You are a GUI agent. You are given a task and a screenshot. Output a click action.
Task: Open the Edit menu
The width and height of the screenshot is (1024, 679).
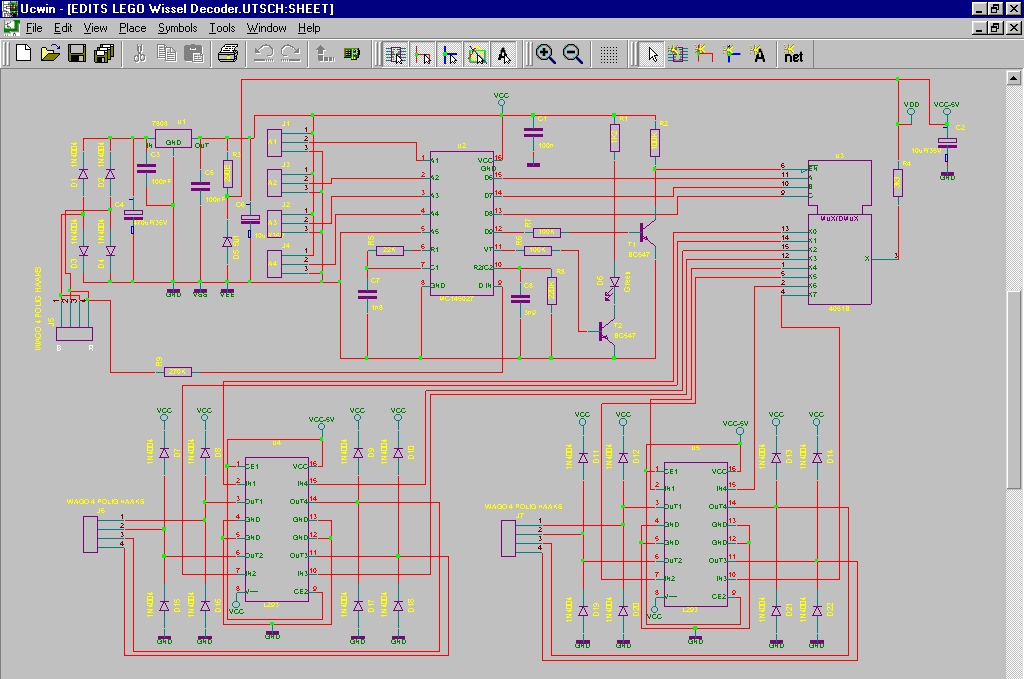tap(63, 28)
